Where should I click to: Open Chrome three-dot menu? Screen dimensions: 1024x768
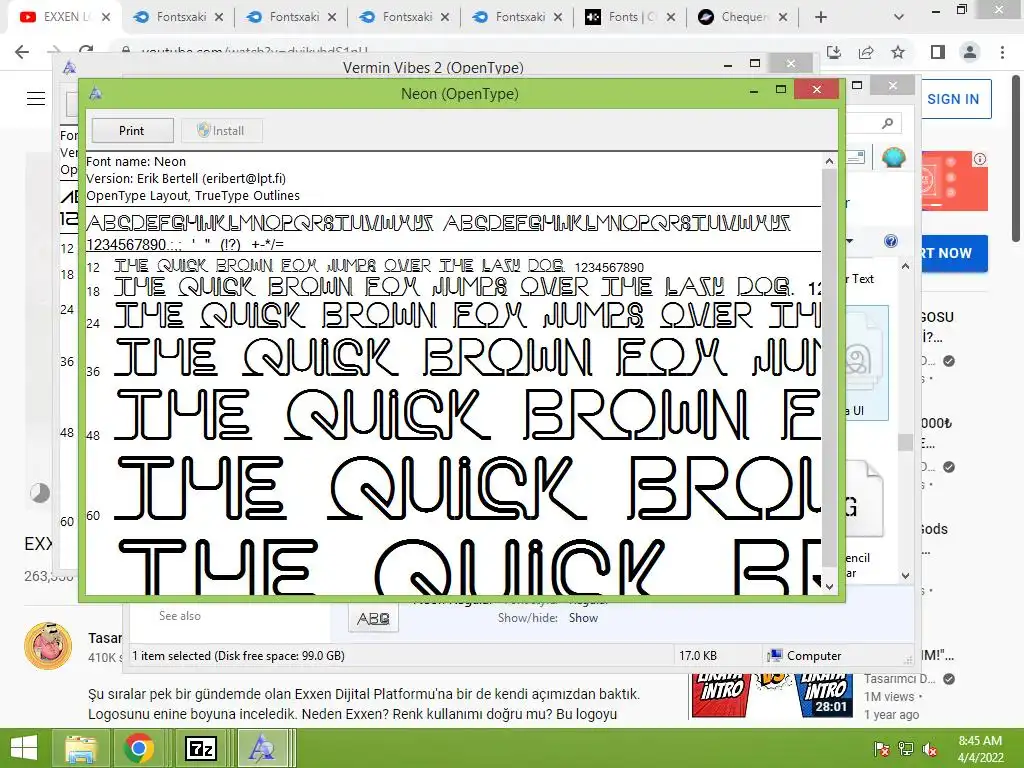[1002, 52]
